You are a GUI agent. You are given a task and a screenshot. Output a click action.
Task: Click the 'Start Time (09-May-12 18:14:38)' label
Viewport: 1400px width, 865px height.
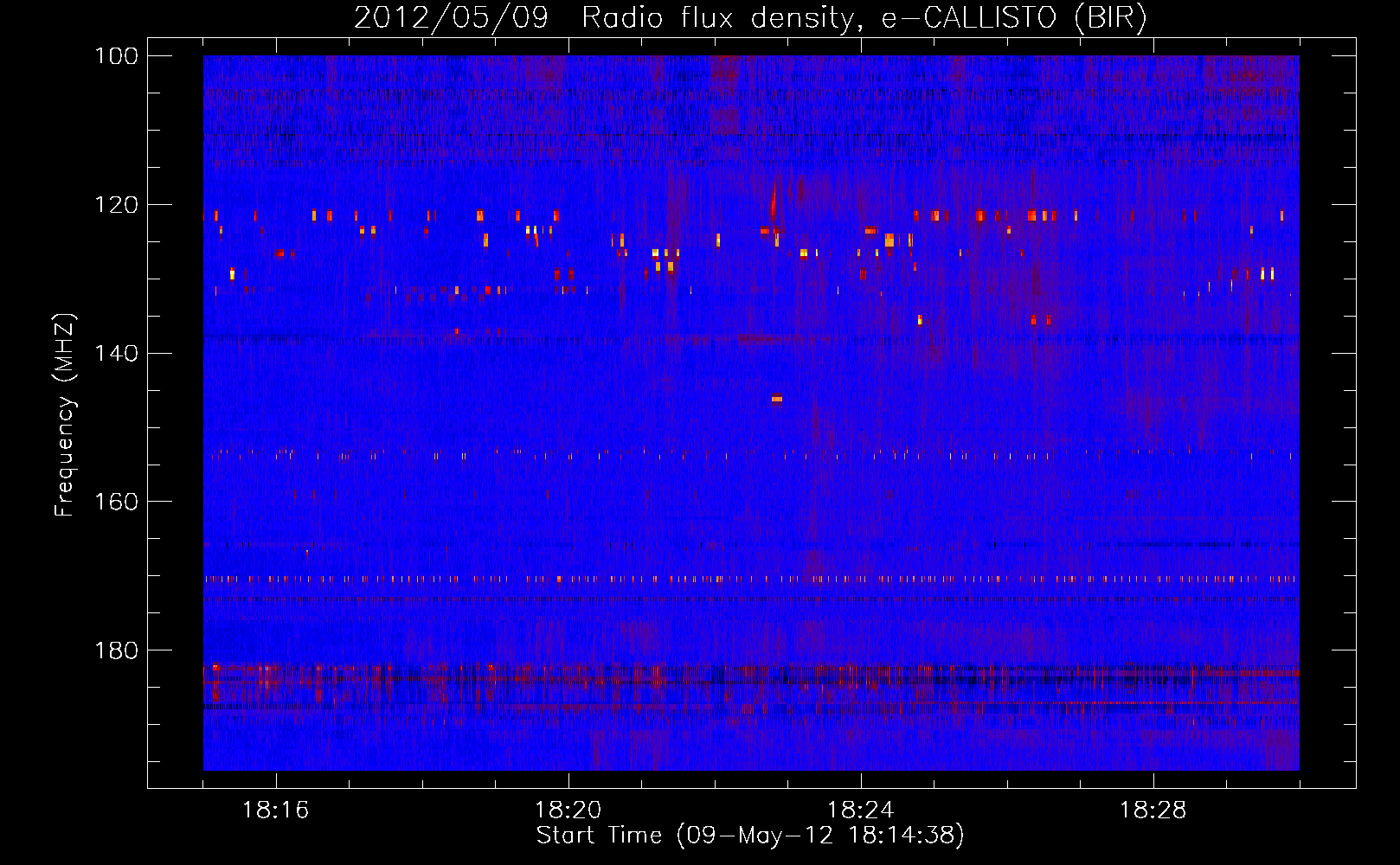[x=750, y=836]
